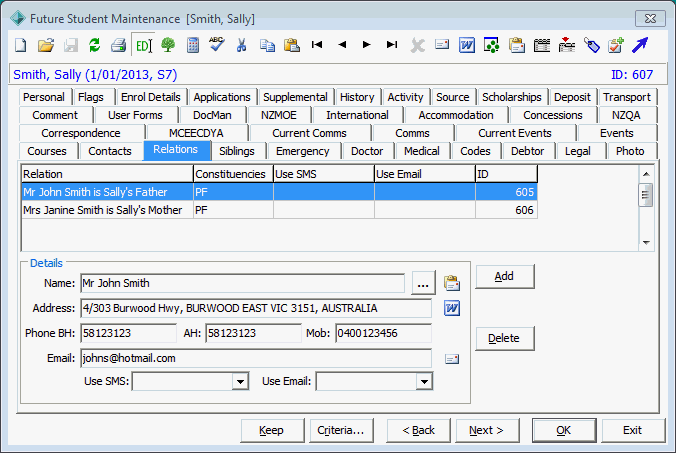Click the blue tag icon
This screenshot has height=453, width=676.
592,45
